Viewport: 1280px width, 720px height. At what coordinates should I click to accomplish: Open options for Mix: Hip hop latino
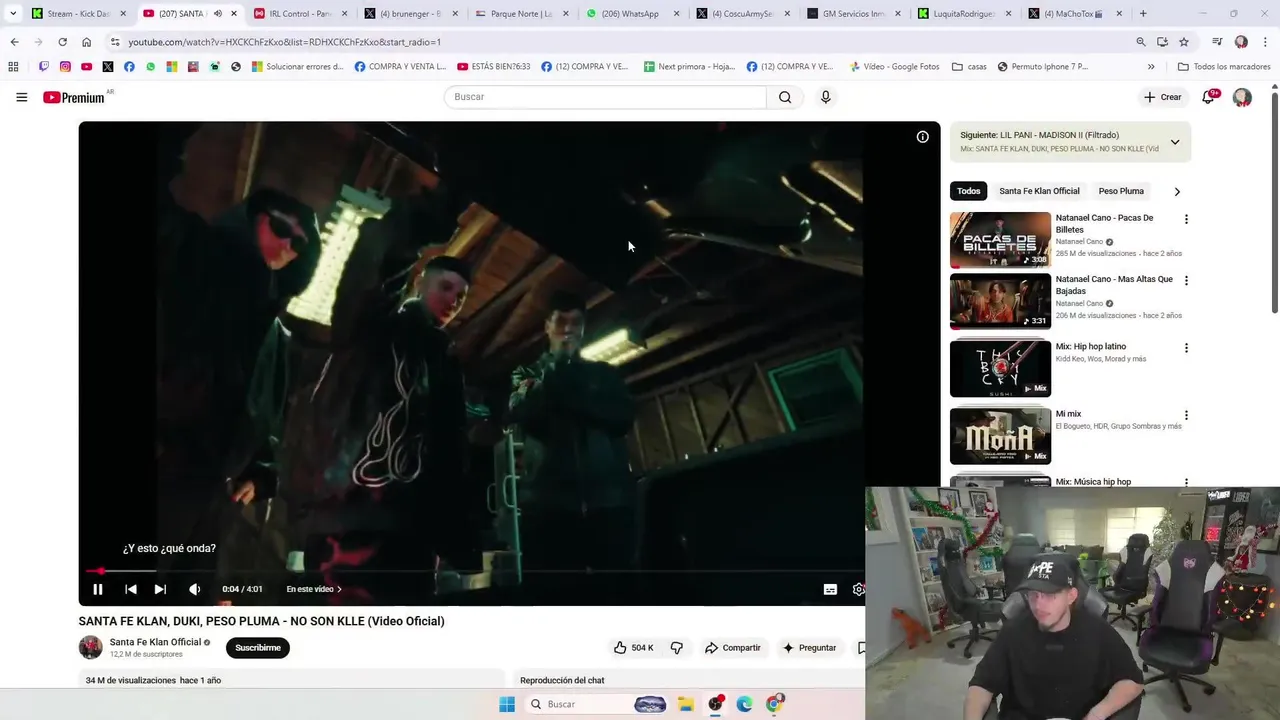[1186, 348]
